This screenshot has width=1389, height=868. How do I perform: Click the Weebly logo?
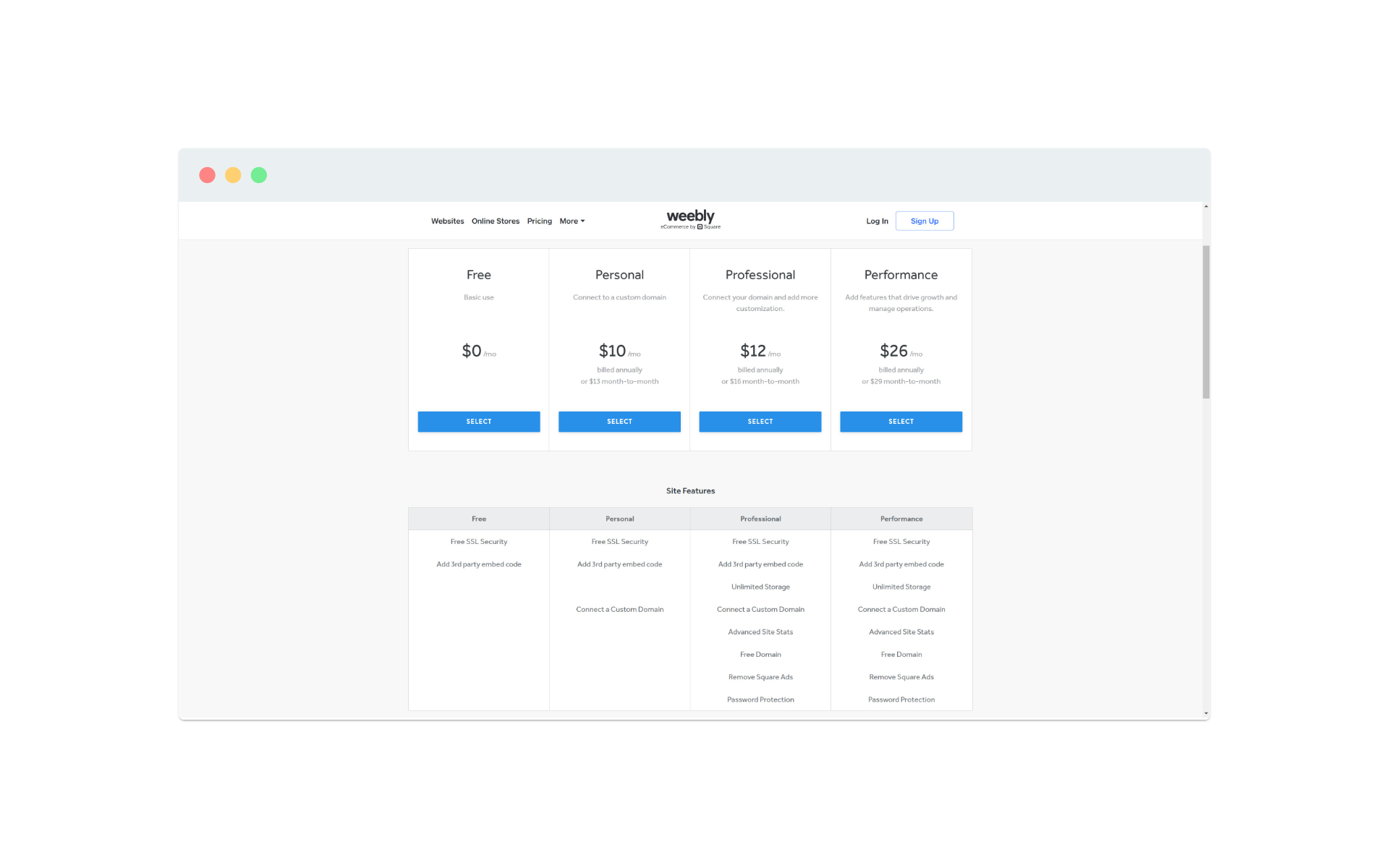tap(690, 218)
